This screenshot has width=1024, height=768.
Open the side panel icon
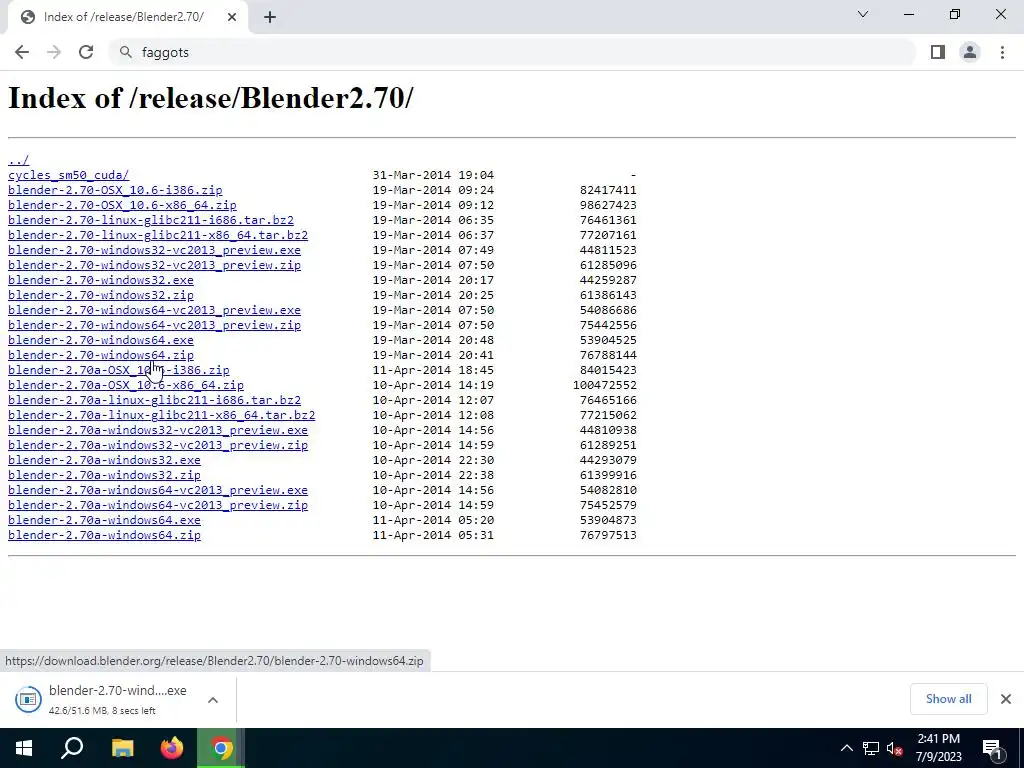[938, 52]
